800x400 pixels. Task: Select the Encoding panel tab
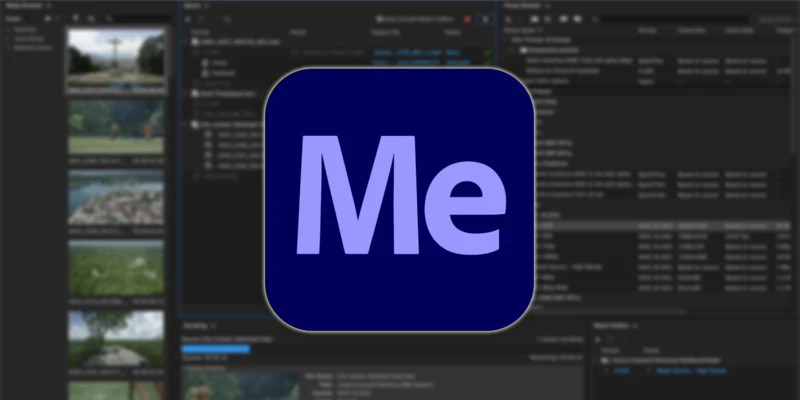(x=195, y=326)
